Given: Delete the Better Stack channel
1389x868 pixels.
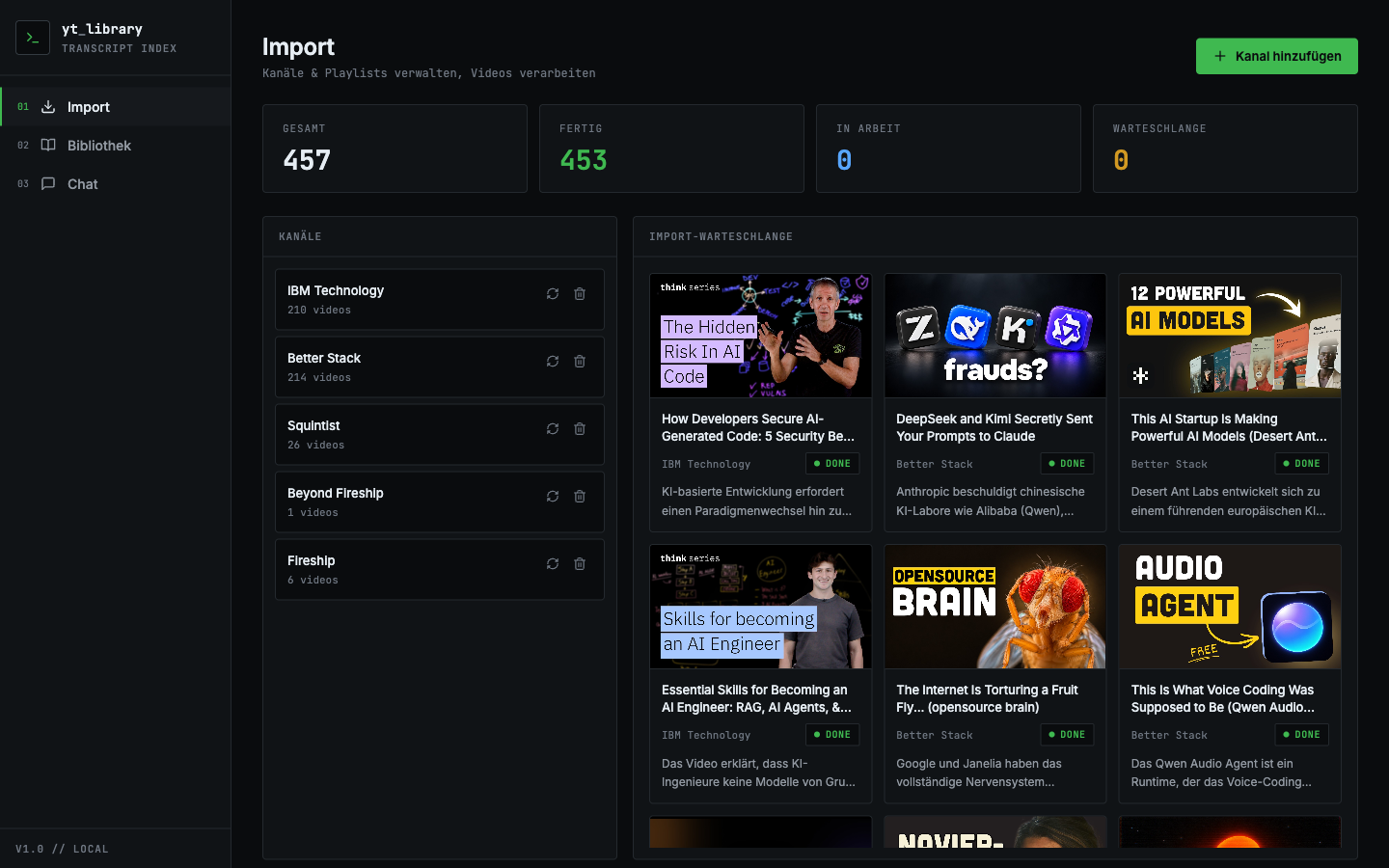Looking at the screenshot, I should coord(580,362).
